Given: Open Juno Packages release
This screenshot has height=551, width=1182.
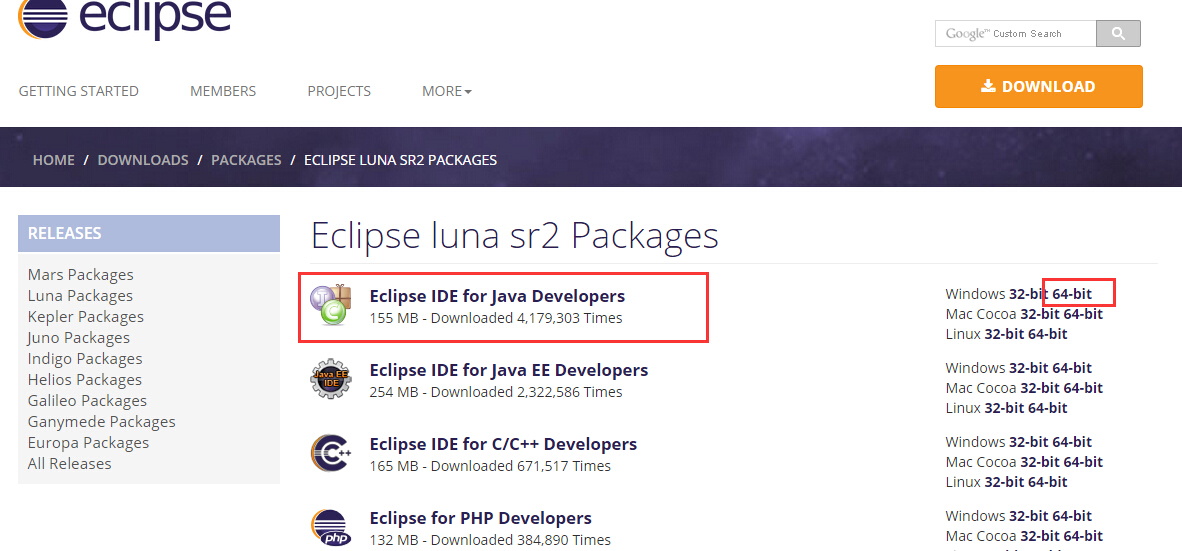Looking at the screenshot, I should [78, 338].
